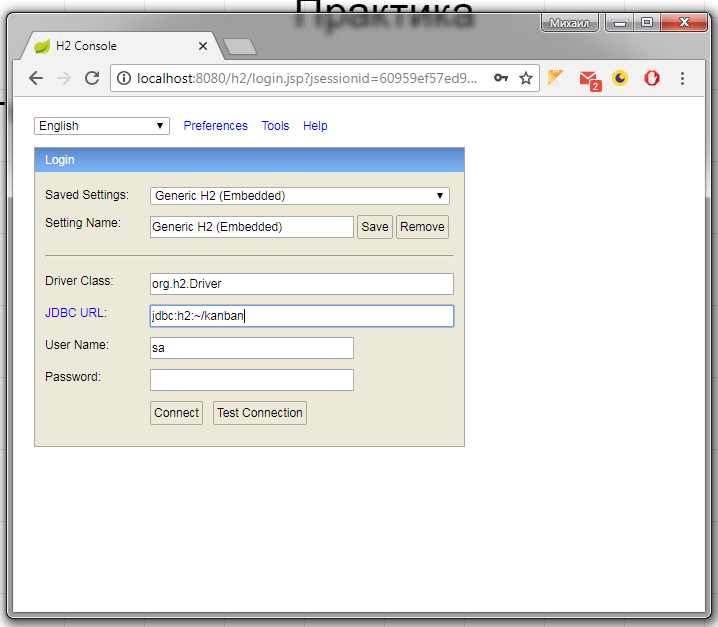Image resolution: width=718 pixels, height=627 pixels.
Task: Open the English language dropdown
Action: (102, 126)
